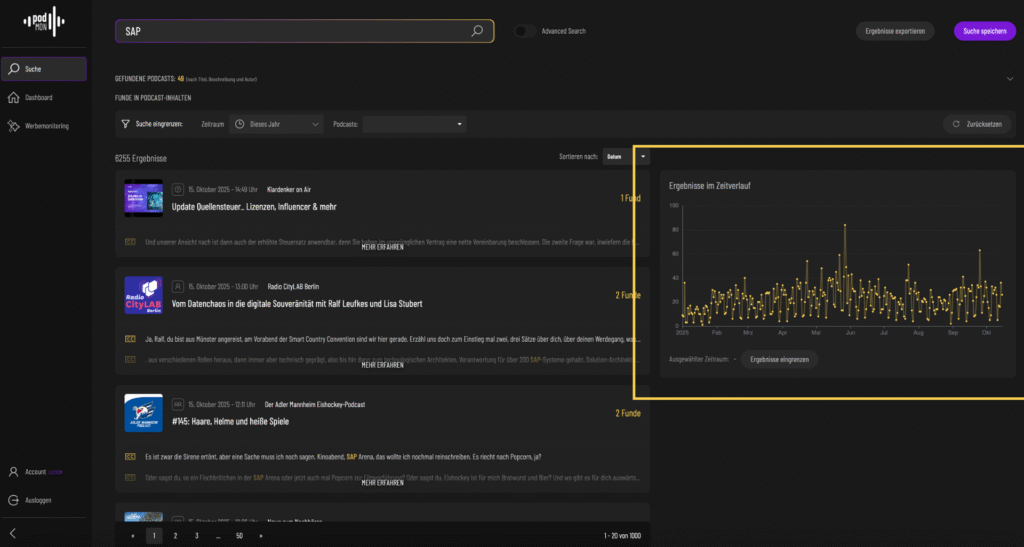Image resolution: width=1024 pixels, height=547 pixels.
Task: Click the Account person icon
Action: point(13,471)
